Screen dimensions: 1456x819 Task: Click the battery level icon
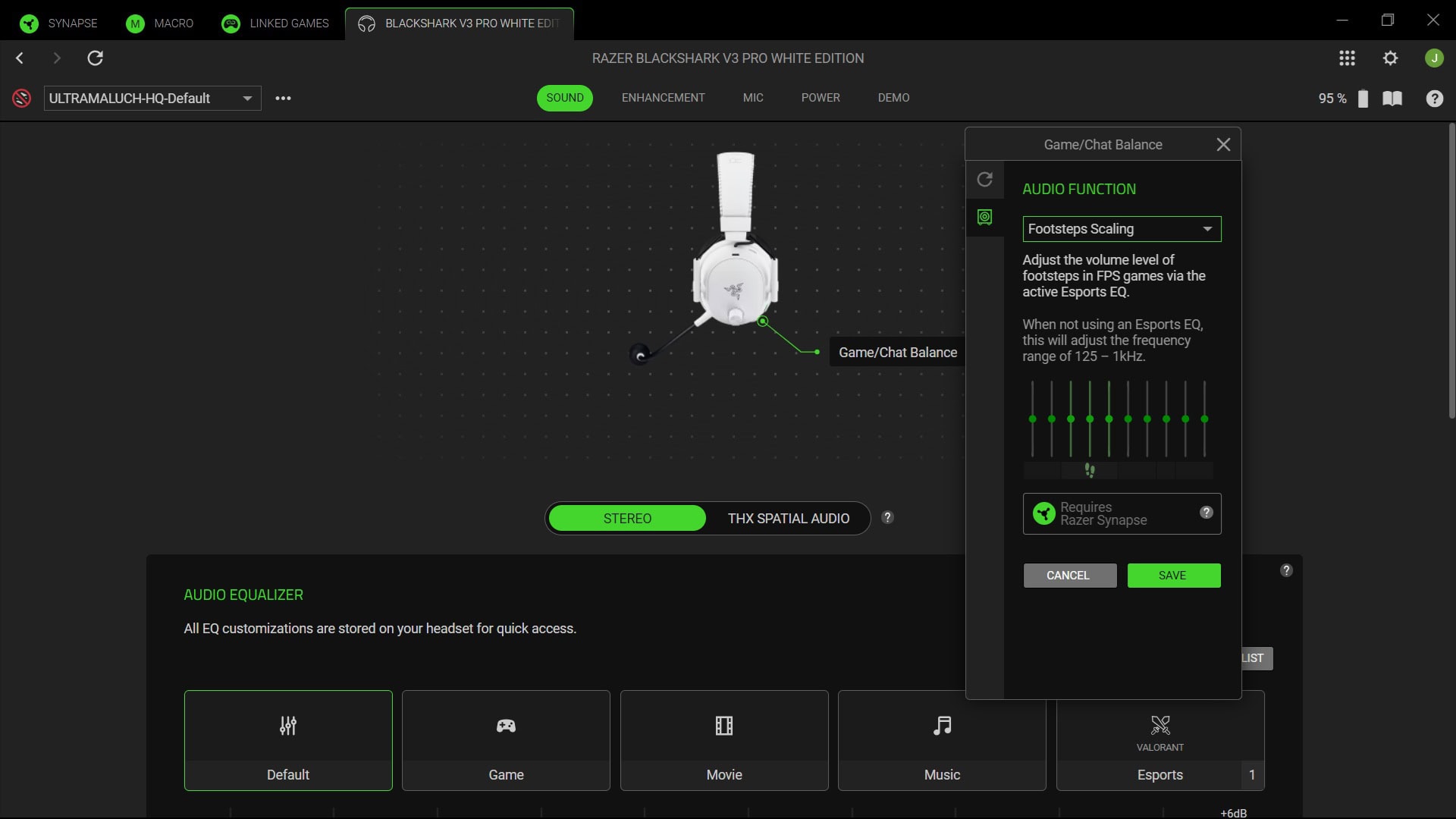coord(1363,99)
